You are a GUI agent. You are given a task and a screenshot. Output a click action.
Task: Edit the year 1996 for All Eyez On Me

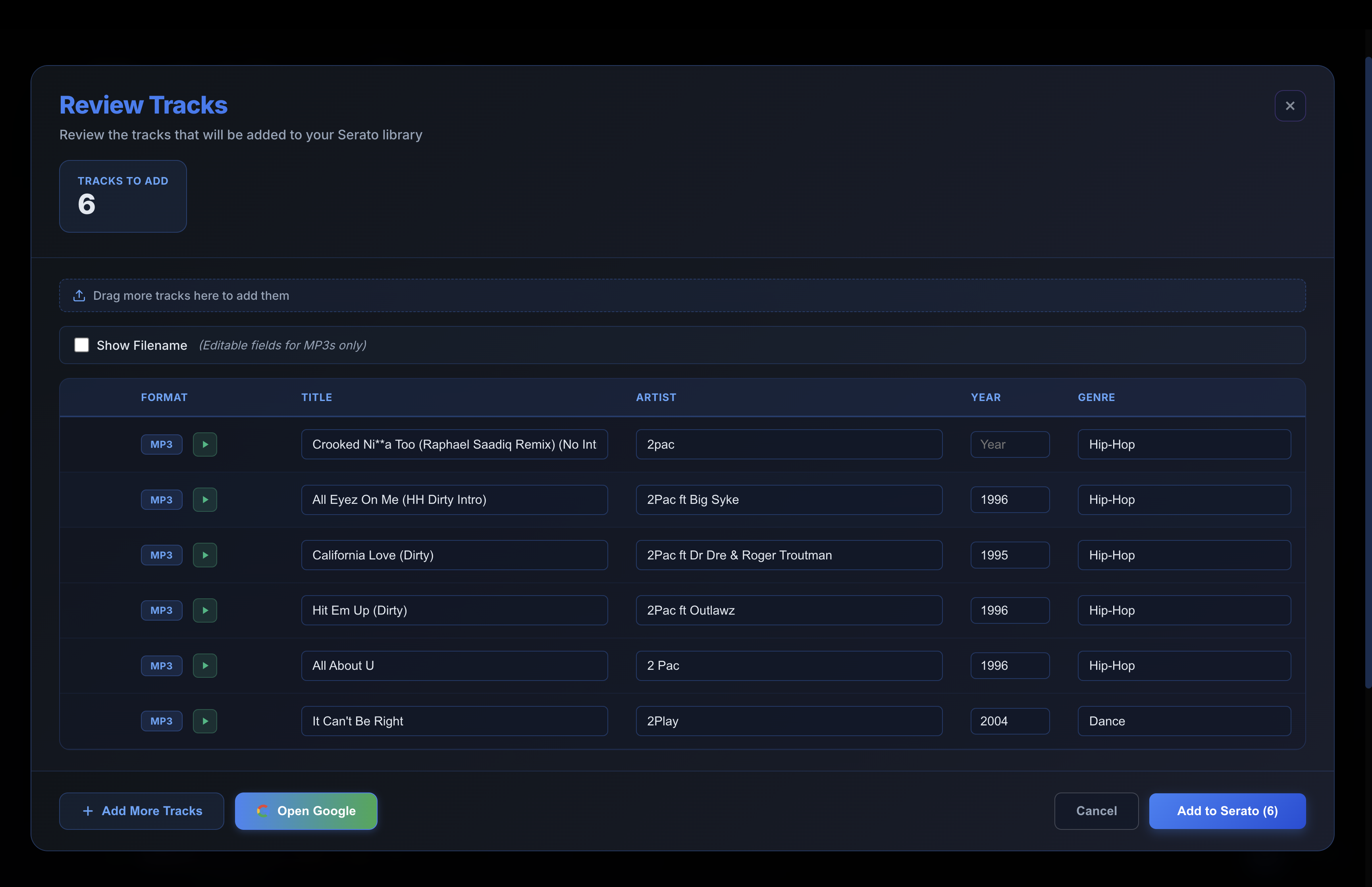[x=1009, y=499]
